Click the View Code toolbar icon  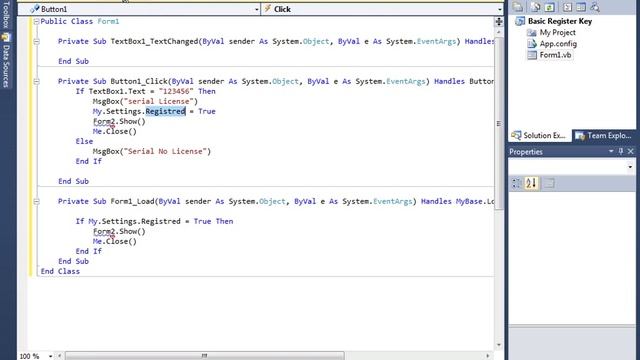pos(567,7)
